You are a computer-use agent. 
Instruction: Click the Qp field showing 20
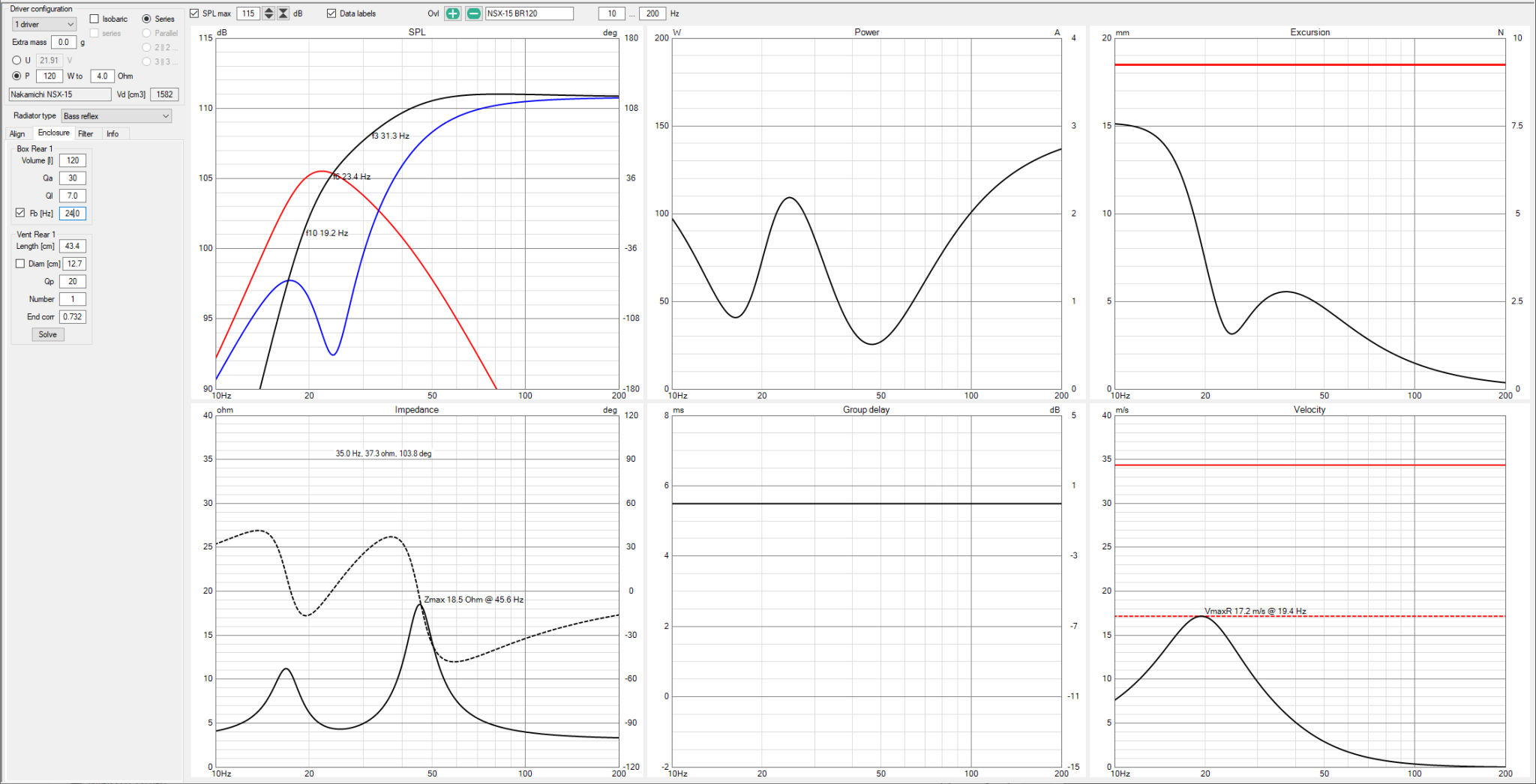[73, 282]
